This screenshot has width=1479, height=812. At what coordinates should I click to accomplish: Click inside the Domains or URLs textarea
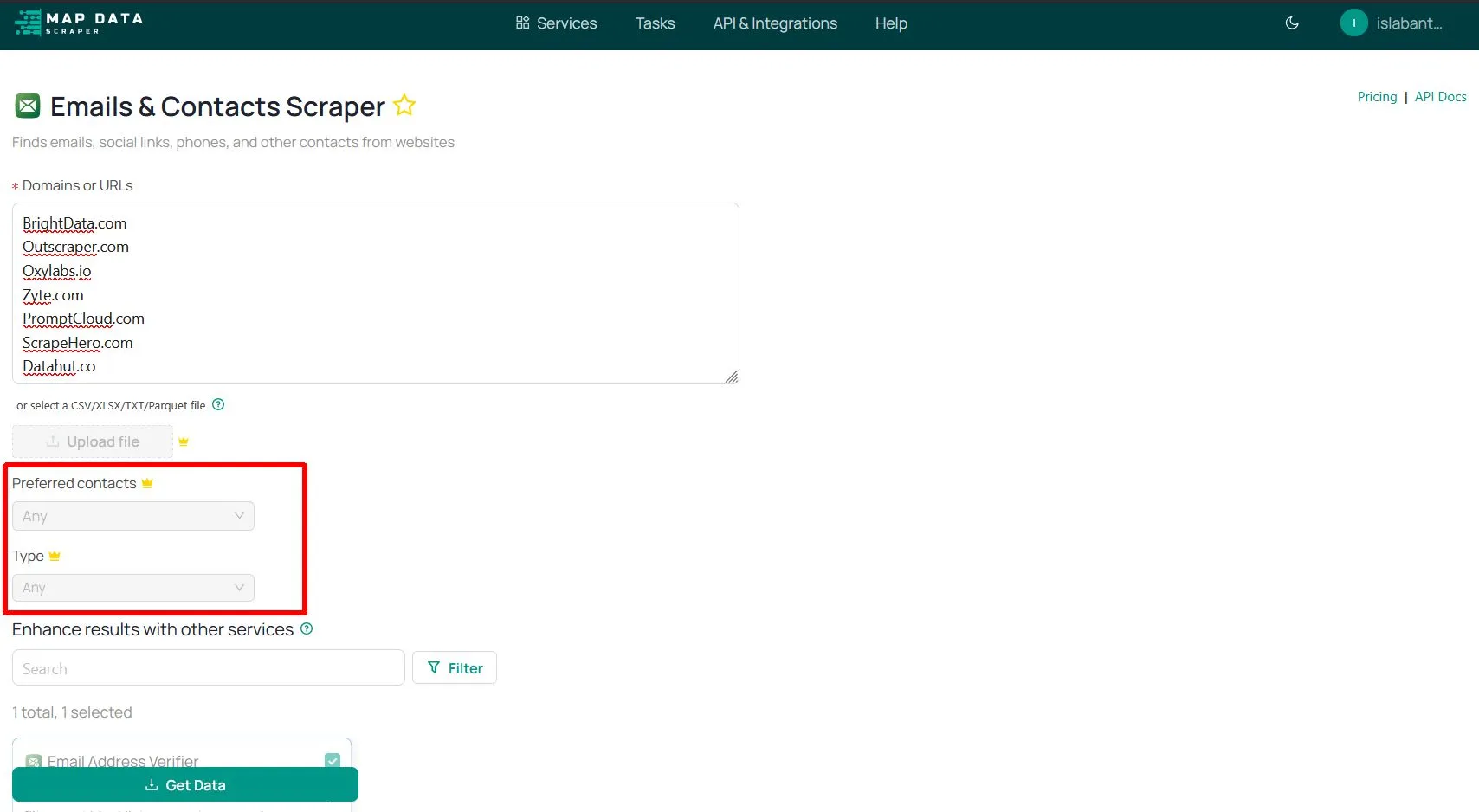(x=375, y=293)
